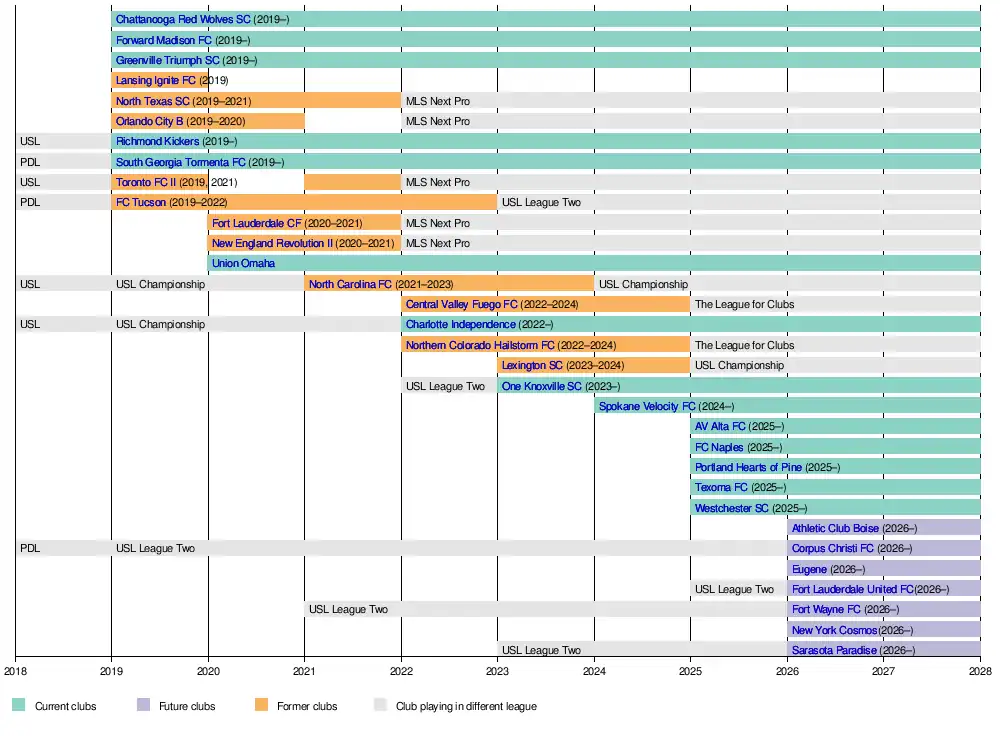Click the orange Former clubs legend swatch
The height and width of the screenshot is (736, 1000).
[261, 706]
